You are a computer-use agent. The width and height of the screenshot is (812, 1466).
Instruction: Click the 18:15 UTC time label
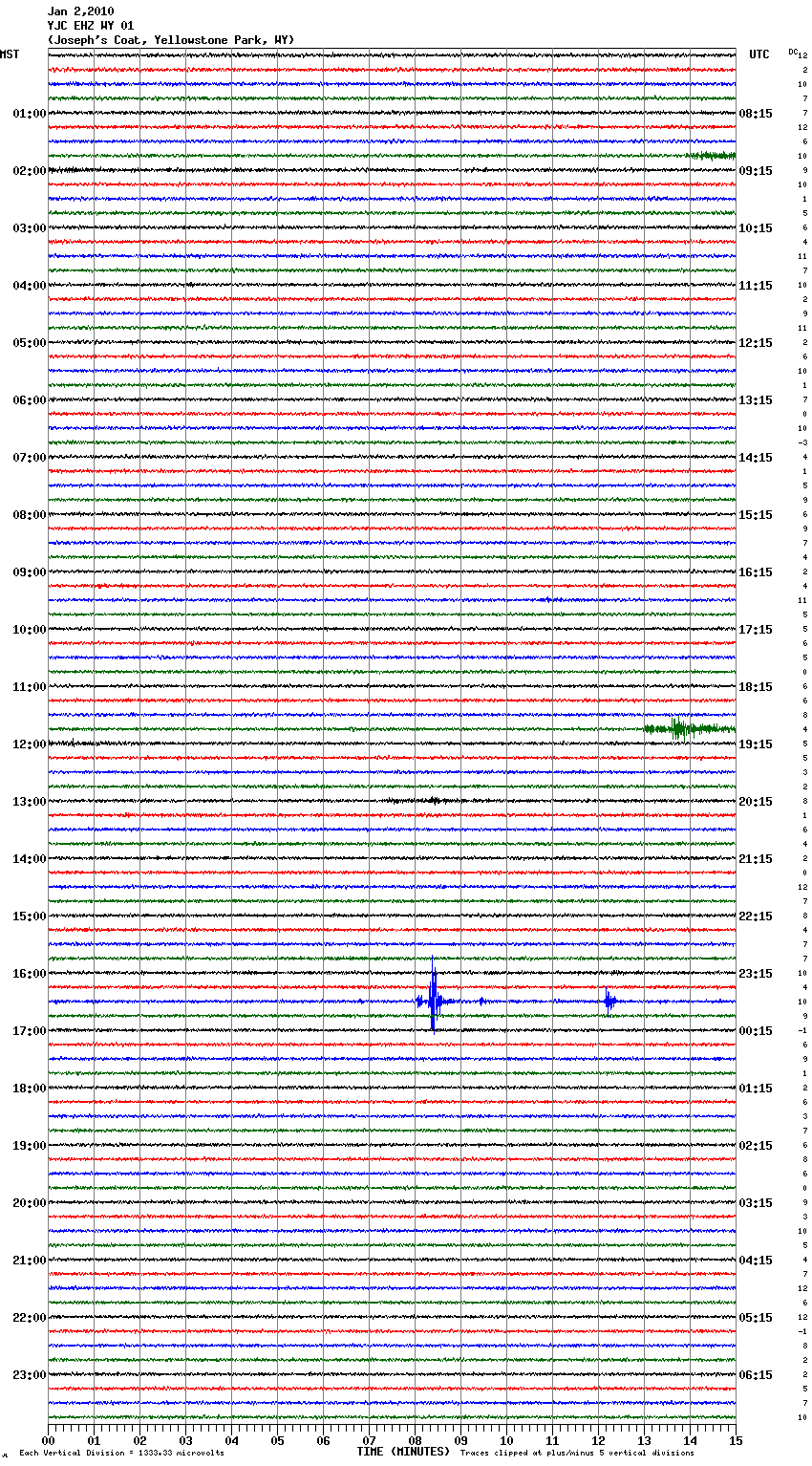coord(756,687)
